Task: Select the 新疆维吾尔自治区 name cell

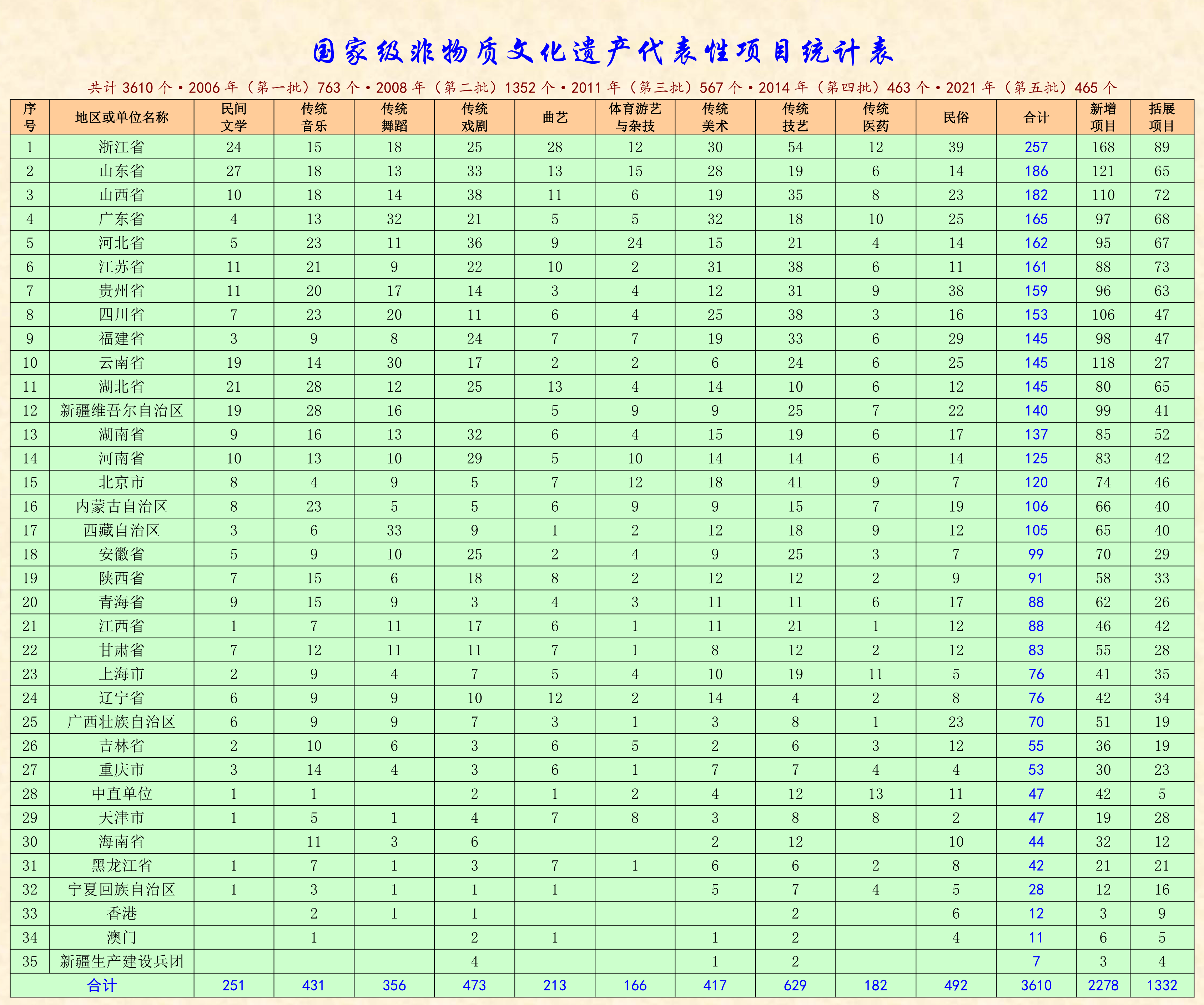Action: pos(122,411)
